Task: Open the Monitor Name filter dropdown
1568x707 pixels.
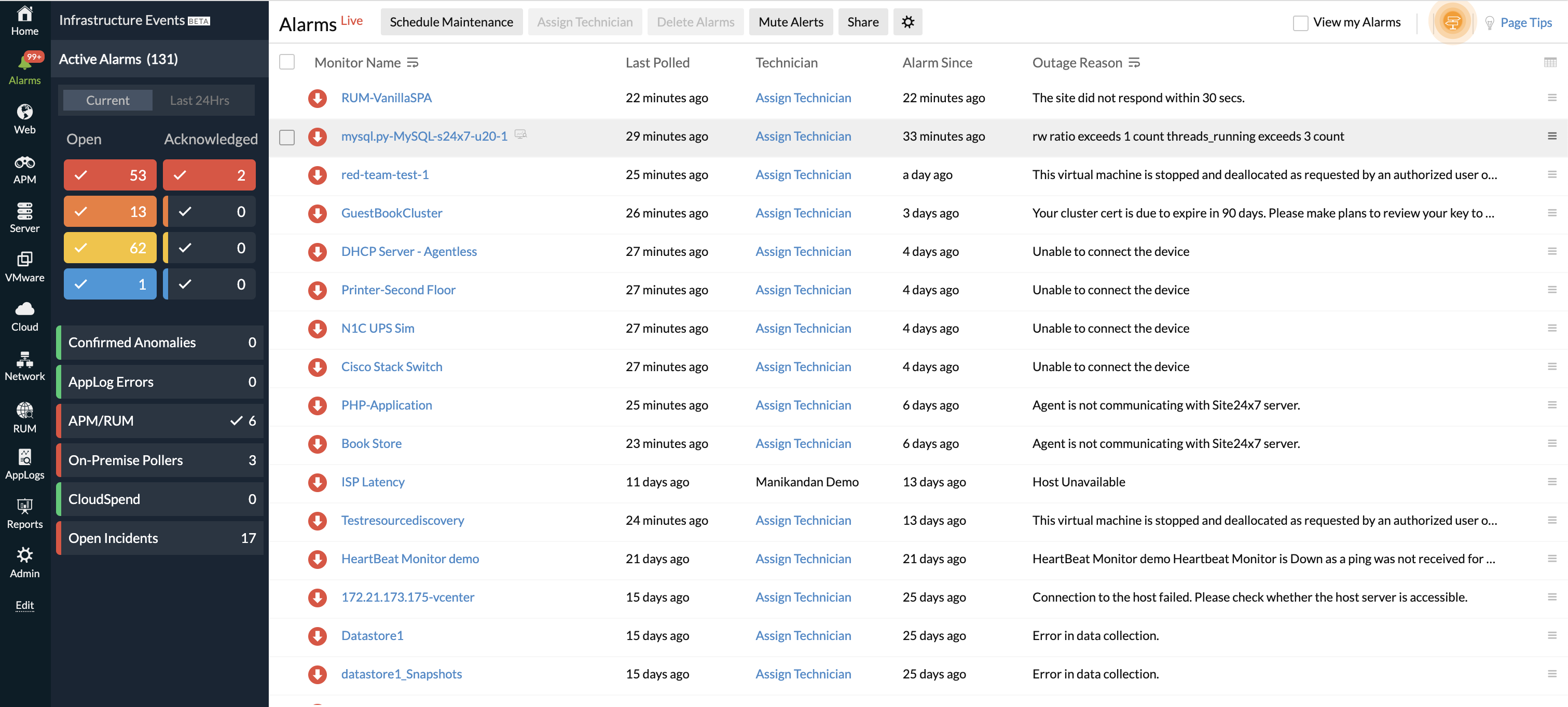Action: point(412,63)
